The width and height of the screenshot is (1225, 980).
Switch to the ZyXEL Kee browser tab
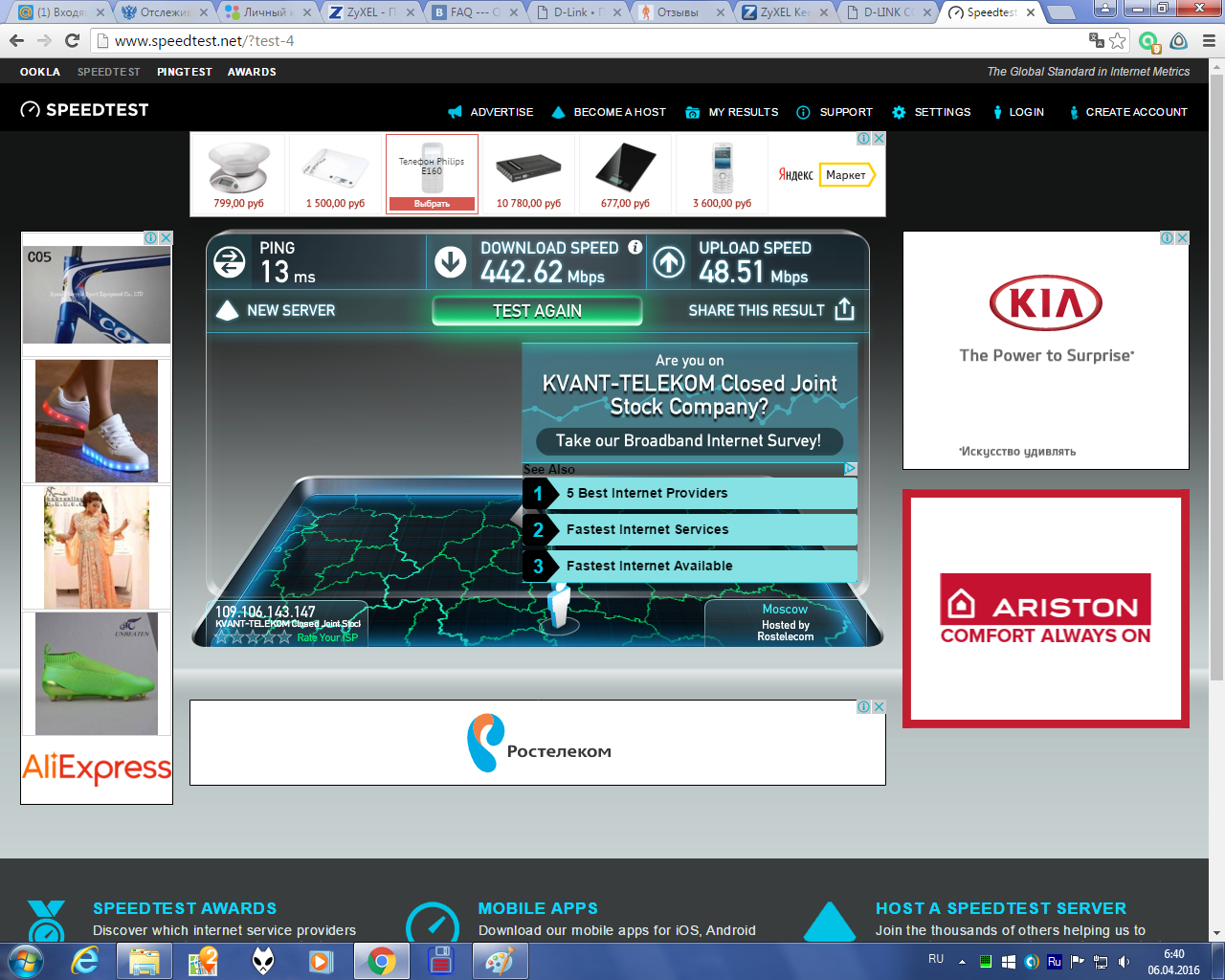[x=785, y=12]
